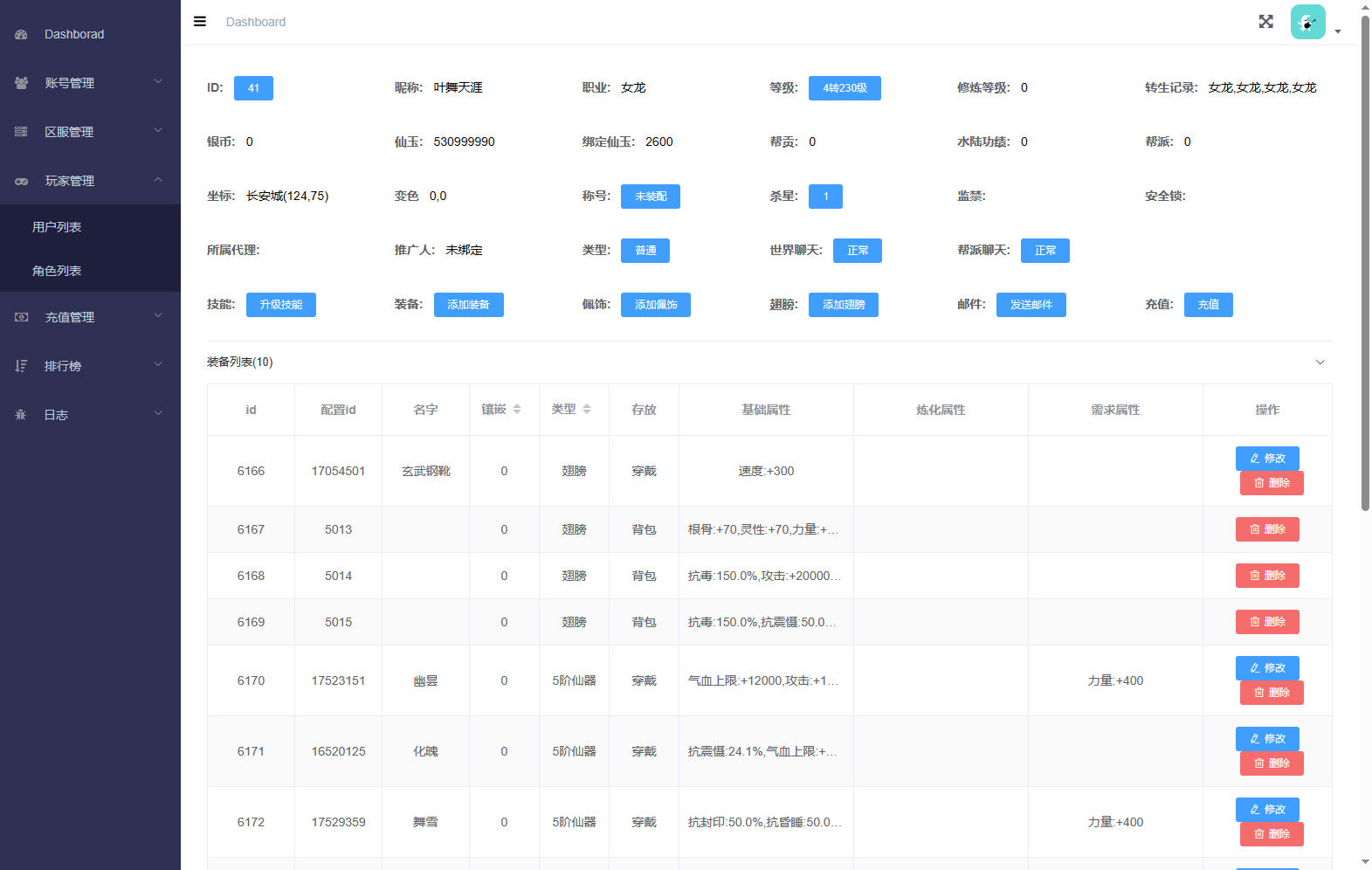Screen dimensions: 1372x870
Task: Select the 17054501 配置id cell
Action: [339, 472]
